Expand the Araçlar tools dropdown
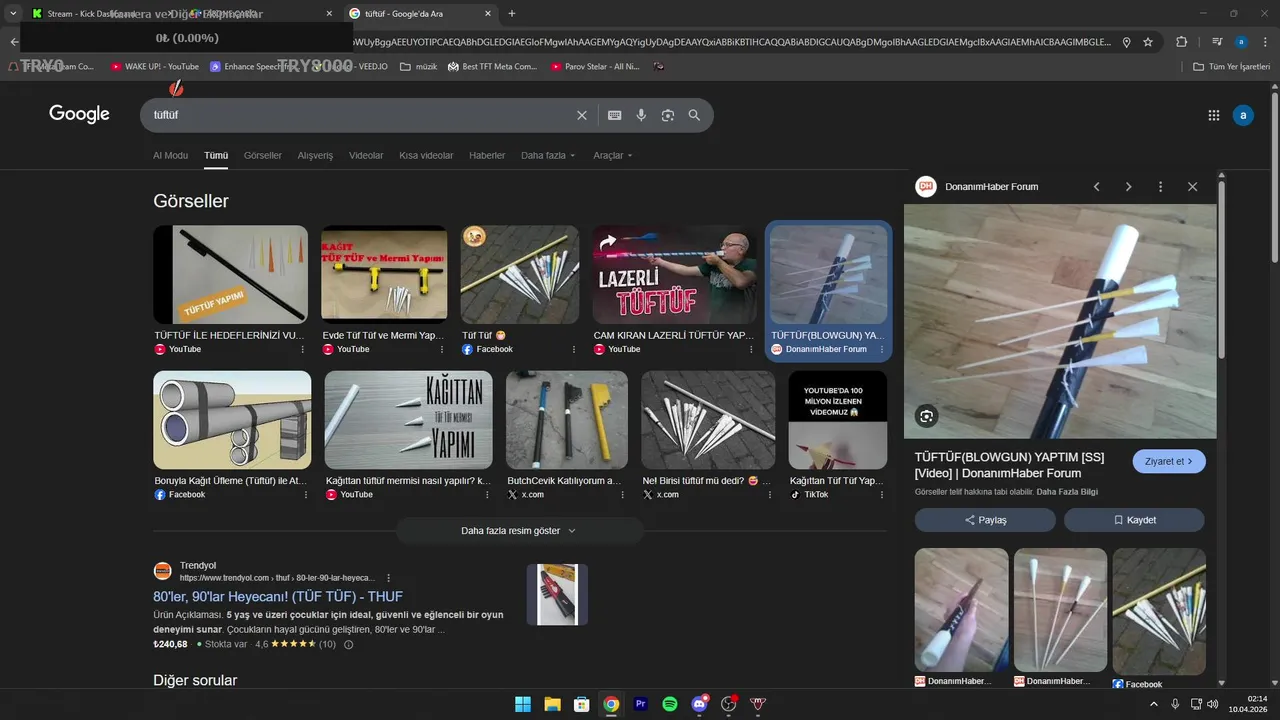This screenshot has width=1280, height=720. [x=612, y=156]
